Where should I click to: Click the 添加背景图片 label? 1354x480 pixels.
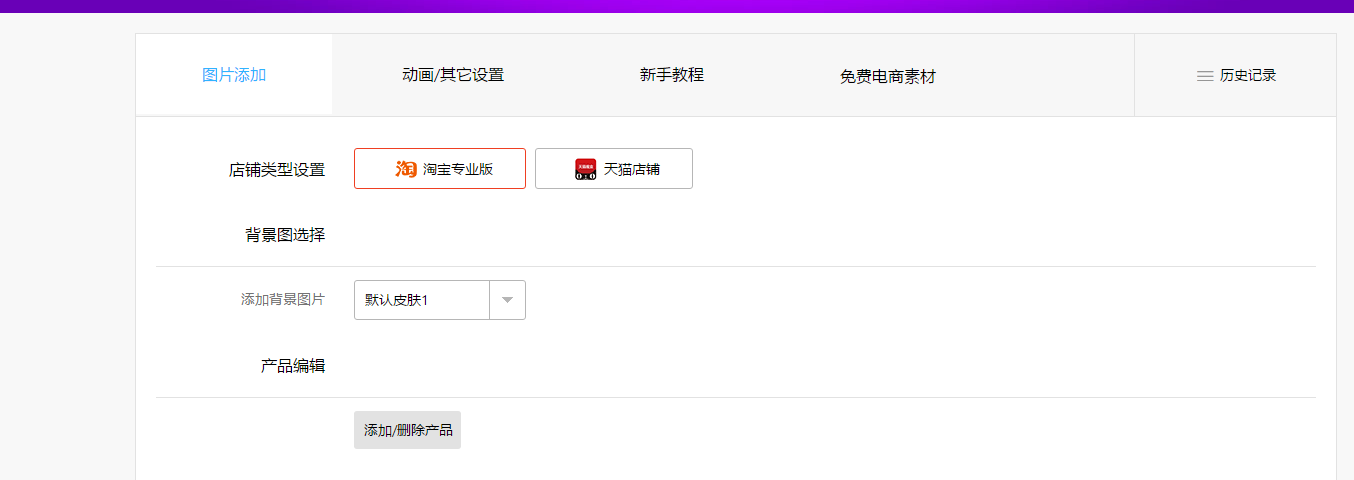tap(283, 299)
